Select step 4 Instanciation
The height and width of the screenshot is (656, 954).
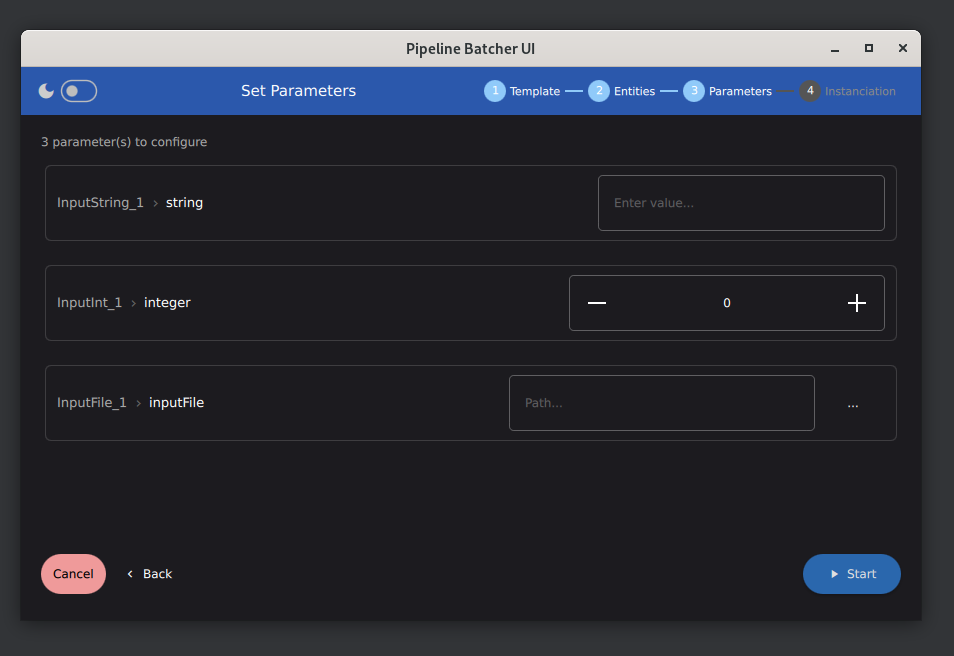[x=848, y=91]
